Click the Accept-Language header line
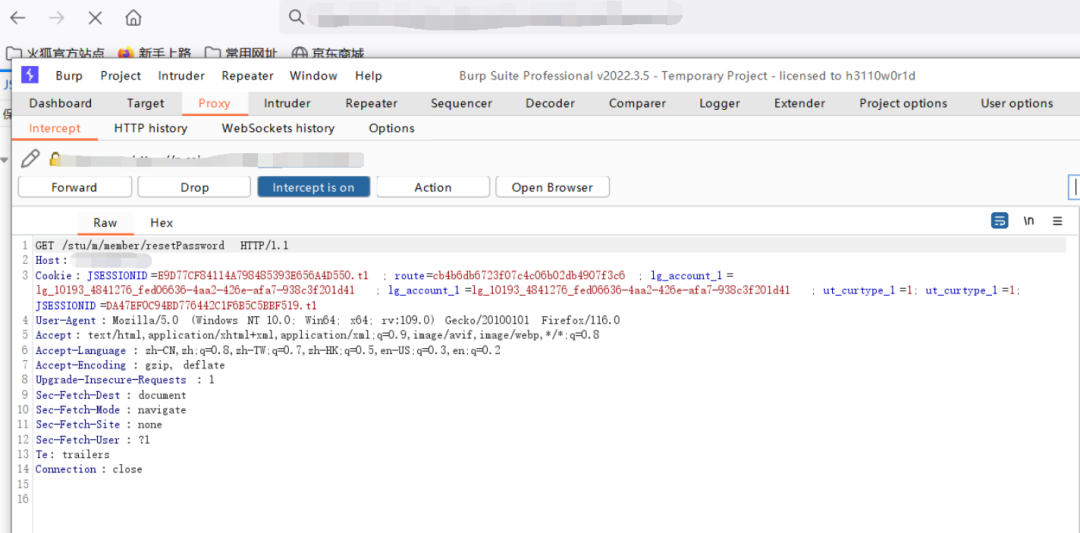Image resolution: width=1080 pixels, height=533 pixels. pos(268,351)
